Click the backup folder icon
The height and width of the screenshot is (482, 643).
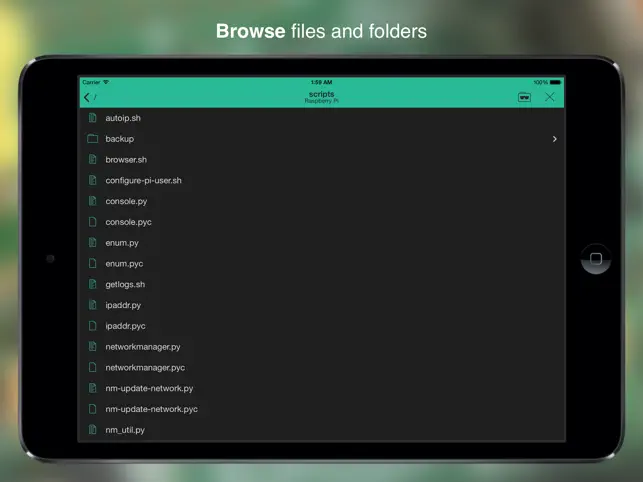tap(93, 139)
